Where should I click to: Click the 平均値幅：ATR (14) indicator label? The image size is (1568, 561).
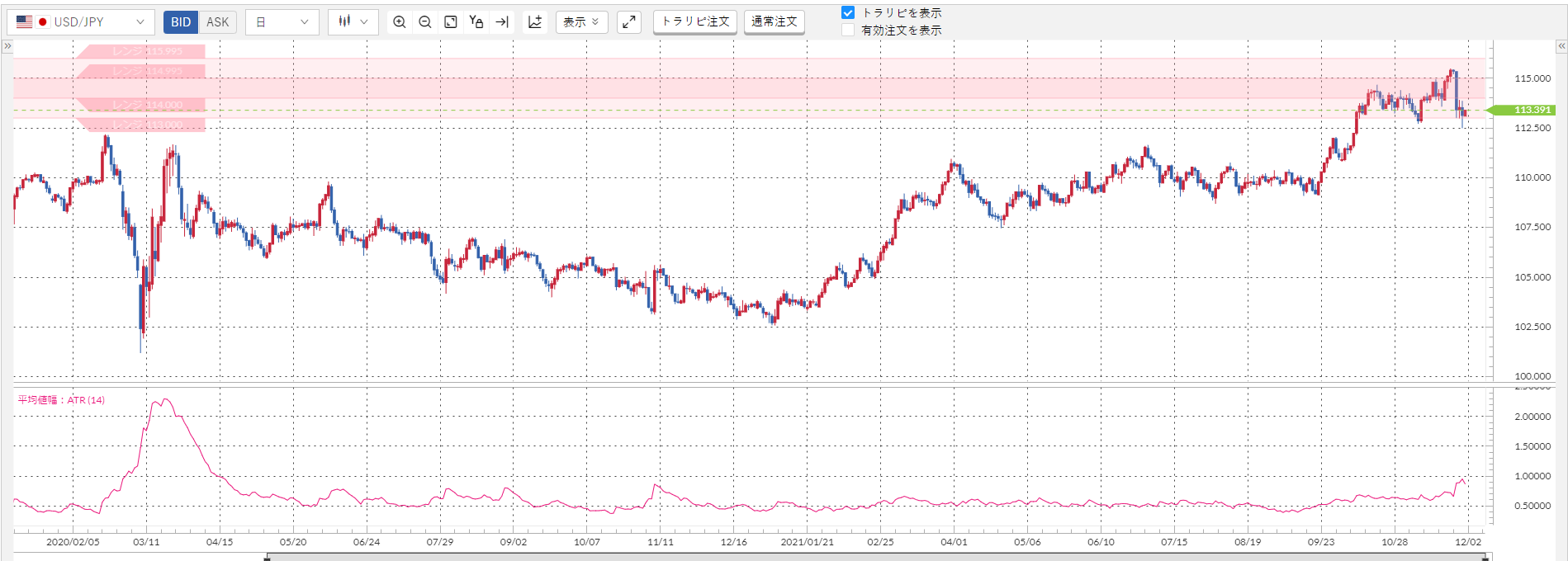click(x=62, y=400)
